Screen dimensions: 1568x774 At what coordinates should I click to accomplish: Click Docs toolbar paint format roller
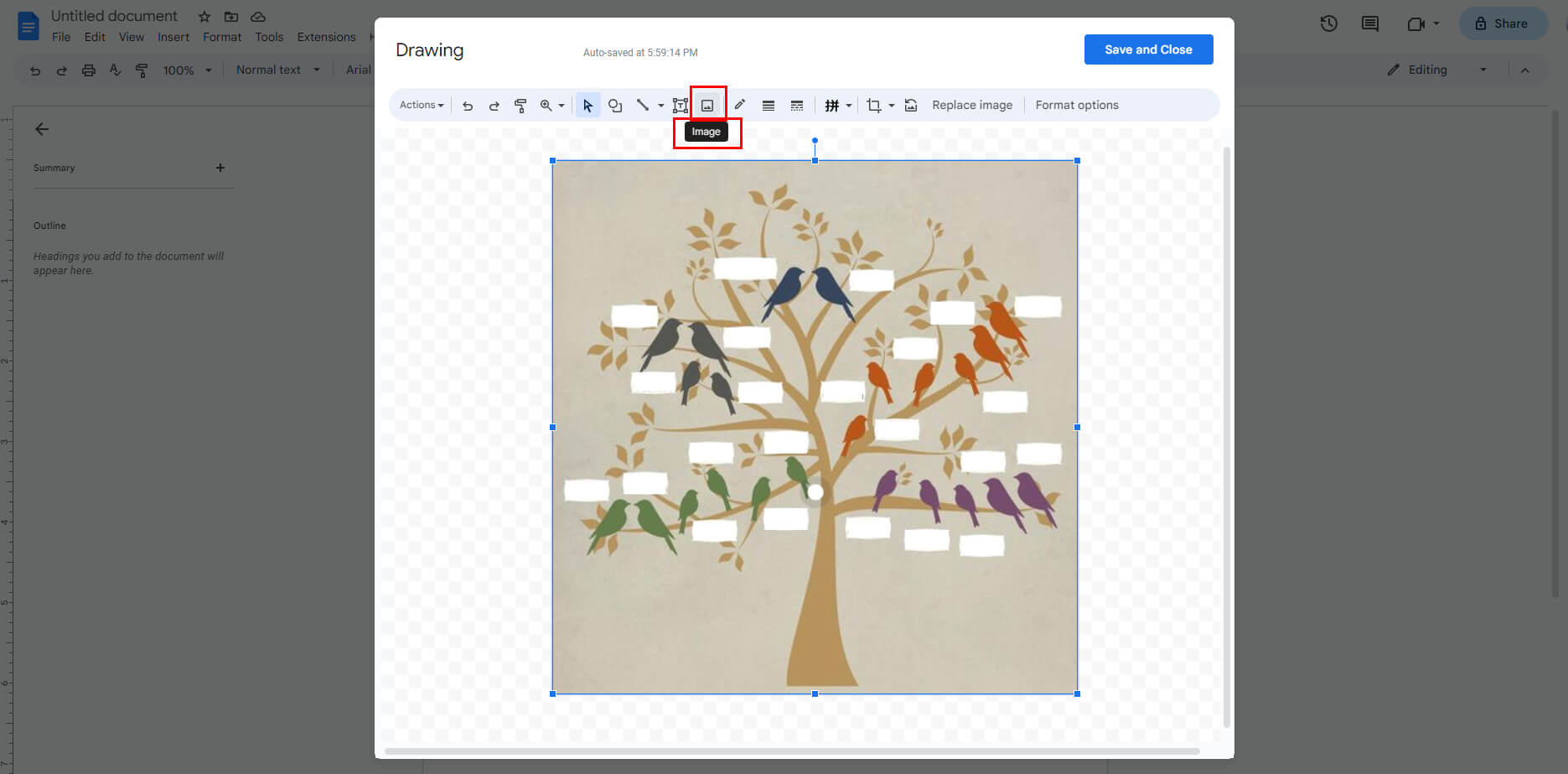[142, 70]
